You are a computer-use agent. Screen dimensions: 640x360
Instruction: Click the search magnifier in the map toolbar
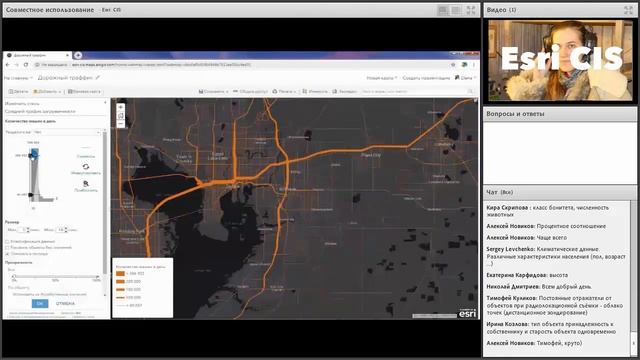point(471,91)
